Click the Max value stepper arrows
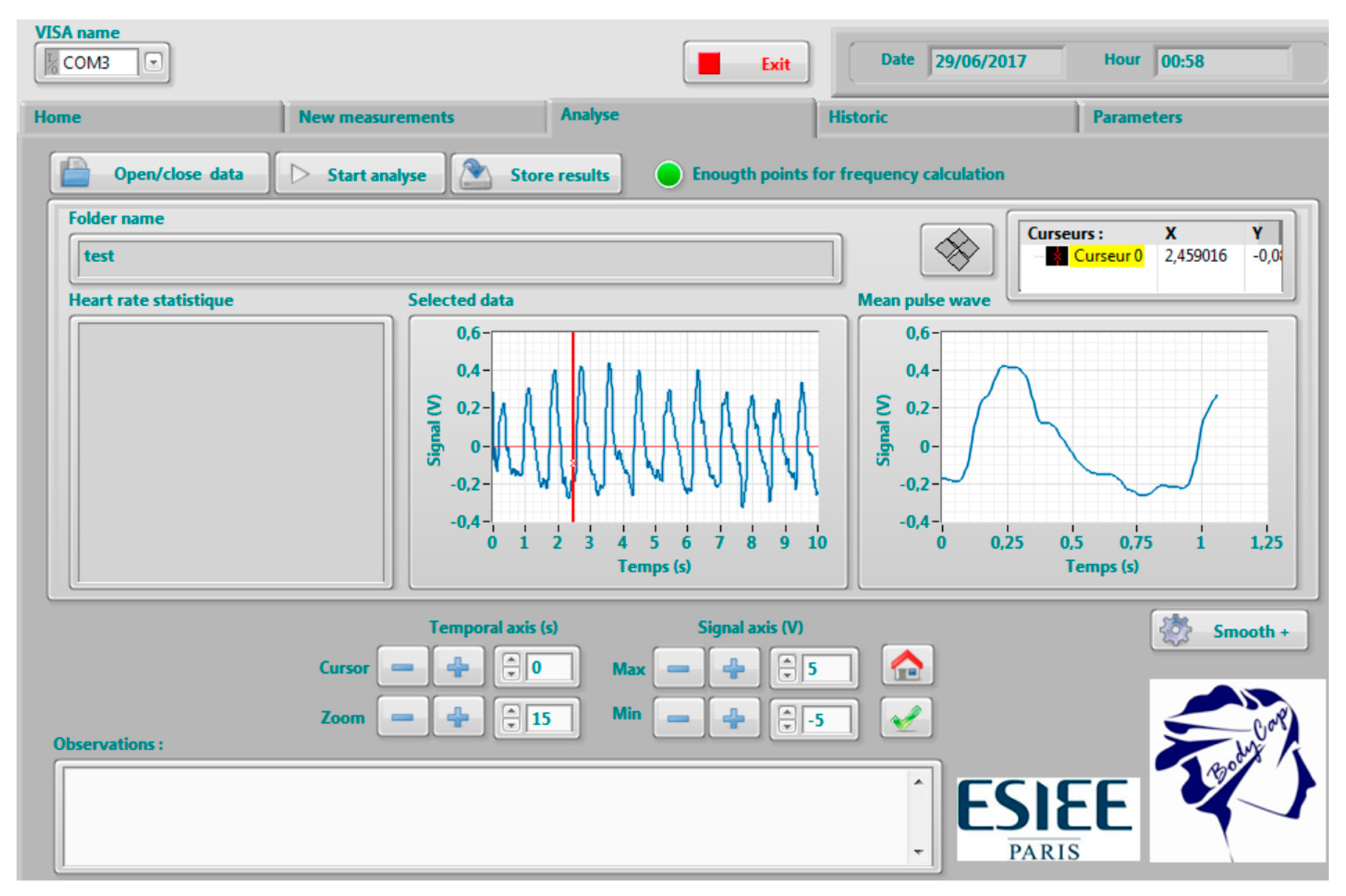This screenshot has width=1346, height=896. [787, 668]
